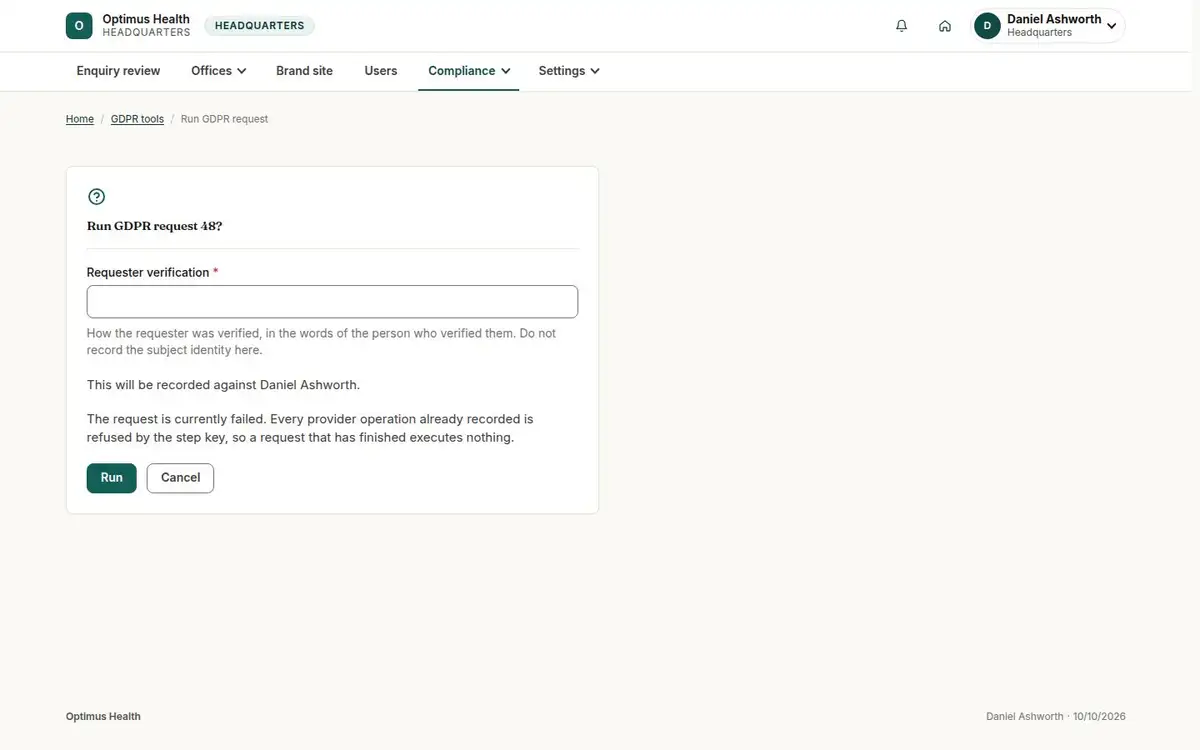Click the Run button
1200x750 pixels.
[x=112, y=478]
